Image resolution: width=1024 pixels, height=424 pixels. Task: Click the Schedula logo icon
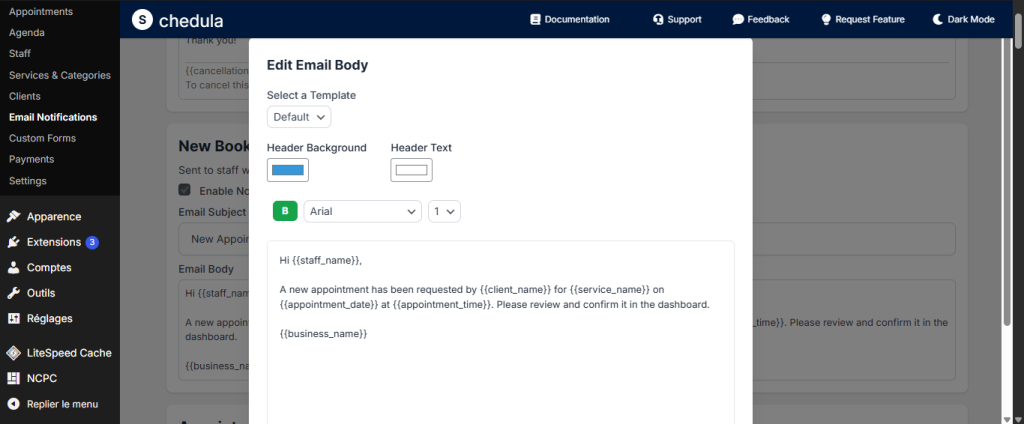point(143,19)
